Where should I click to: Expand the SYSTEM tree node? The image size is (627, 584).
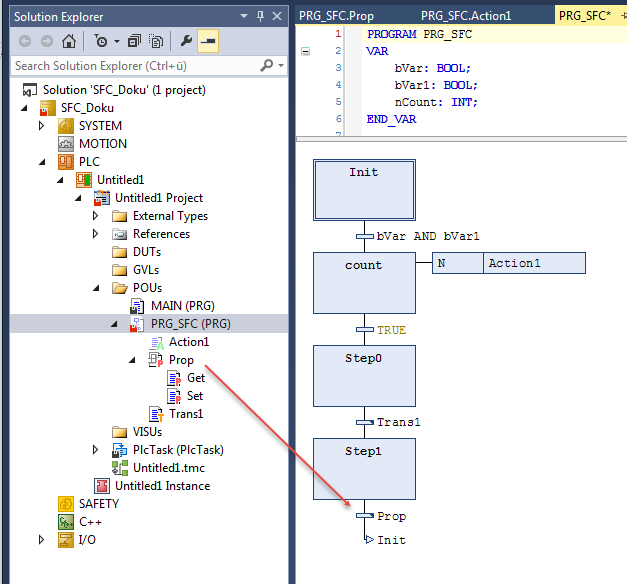pos(42,126)
